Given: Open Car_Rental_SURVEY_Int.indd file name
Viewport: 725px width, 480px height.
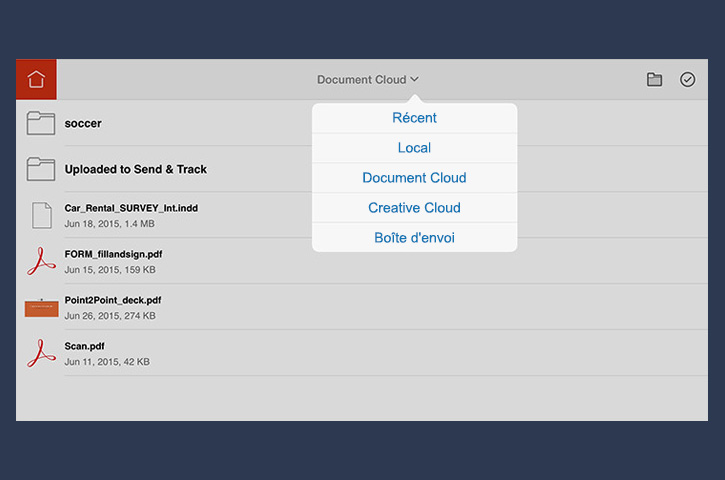Looking at the screenshot, I should (x=131, y=208).
